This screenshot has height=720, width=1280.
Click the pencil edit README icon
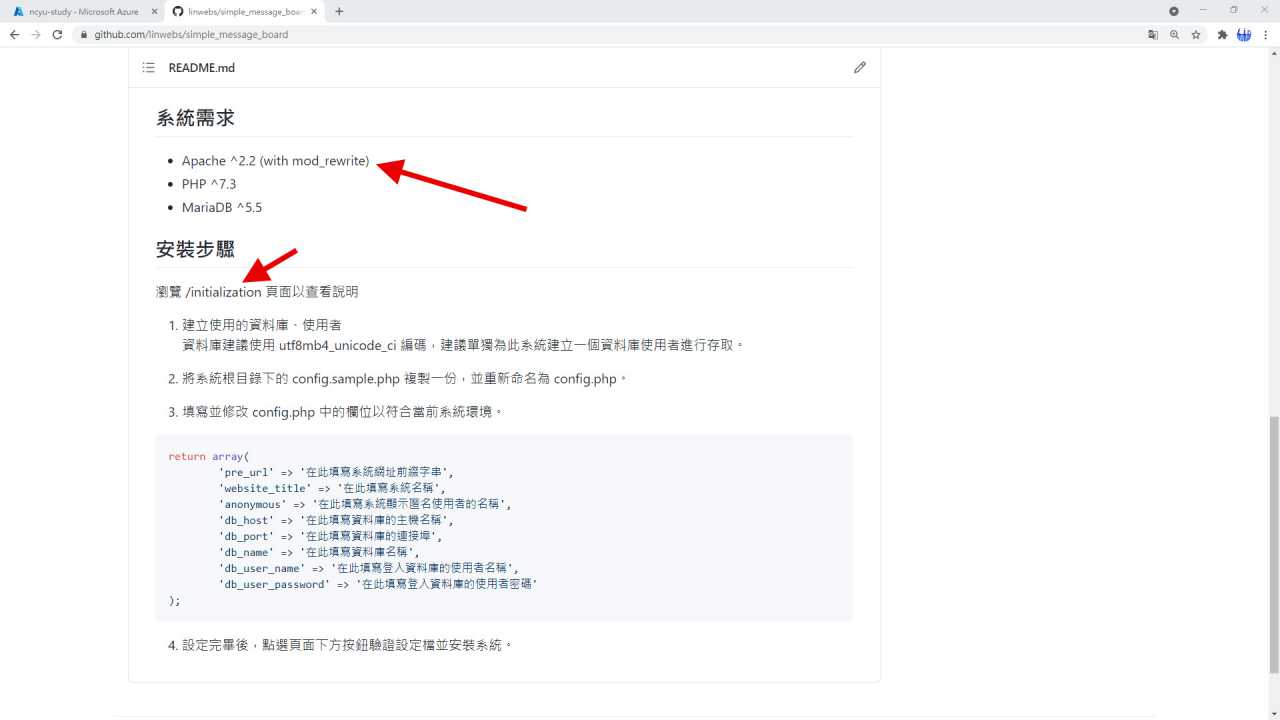(860, 68)
